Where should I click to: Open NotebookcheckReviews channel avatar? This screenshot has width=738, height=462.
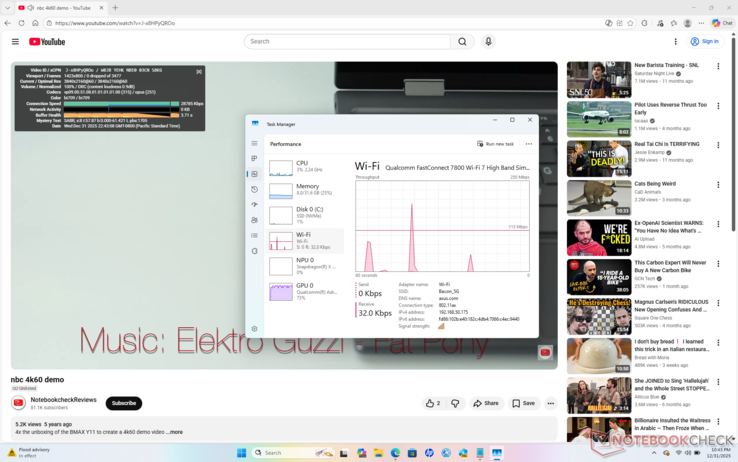[19, 403]
